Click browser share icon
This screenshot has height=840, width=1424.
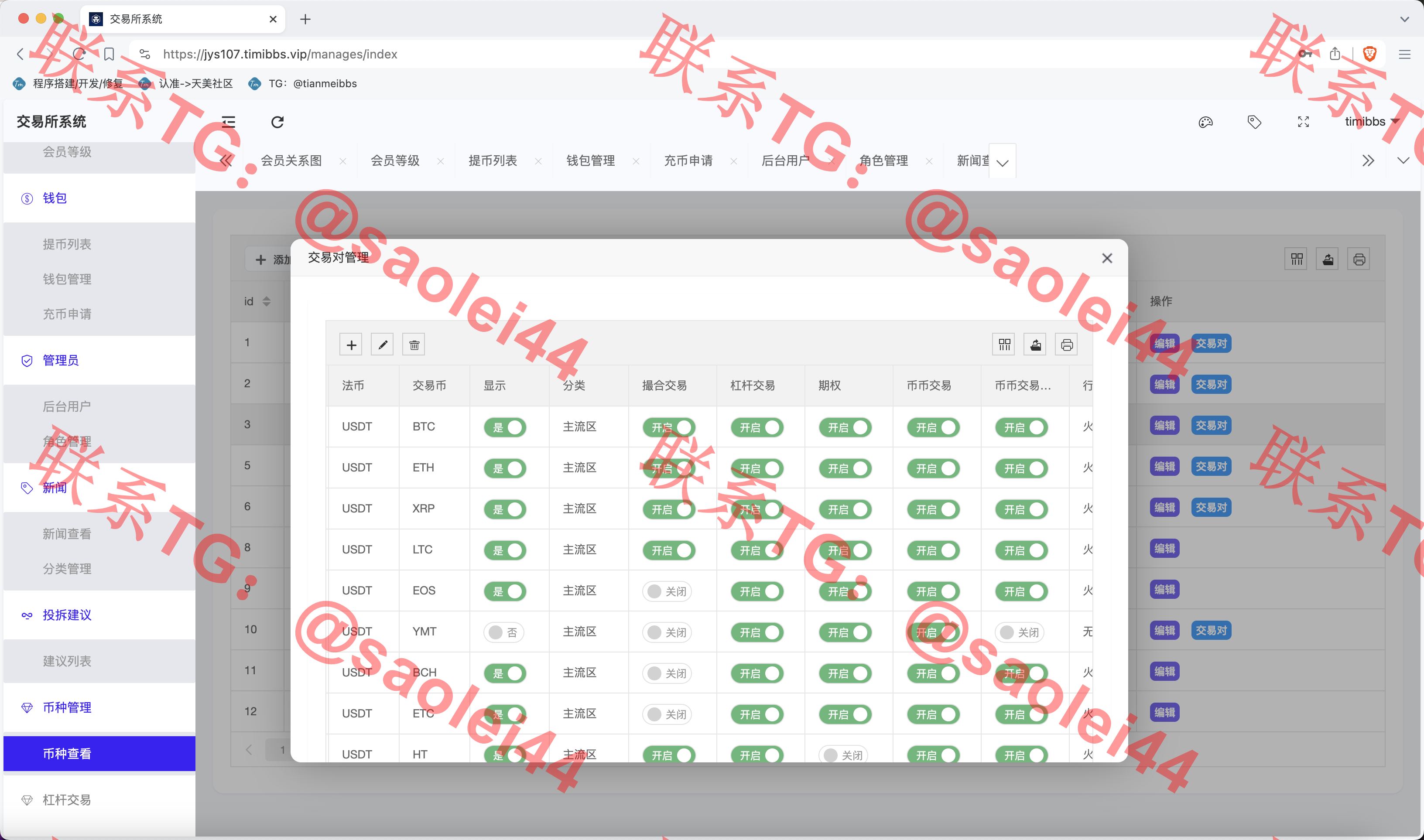1335,54
